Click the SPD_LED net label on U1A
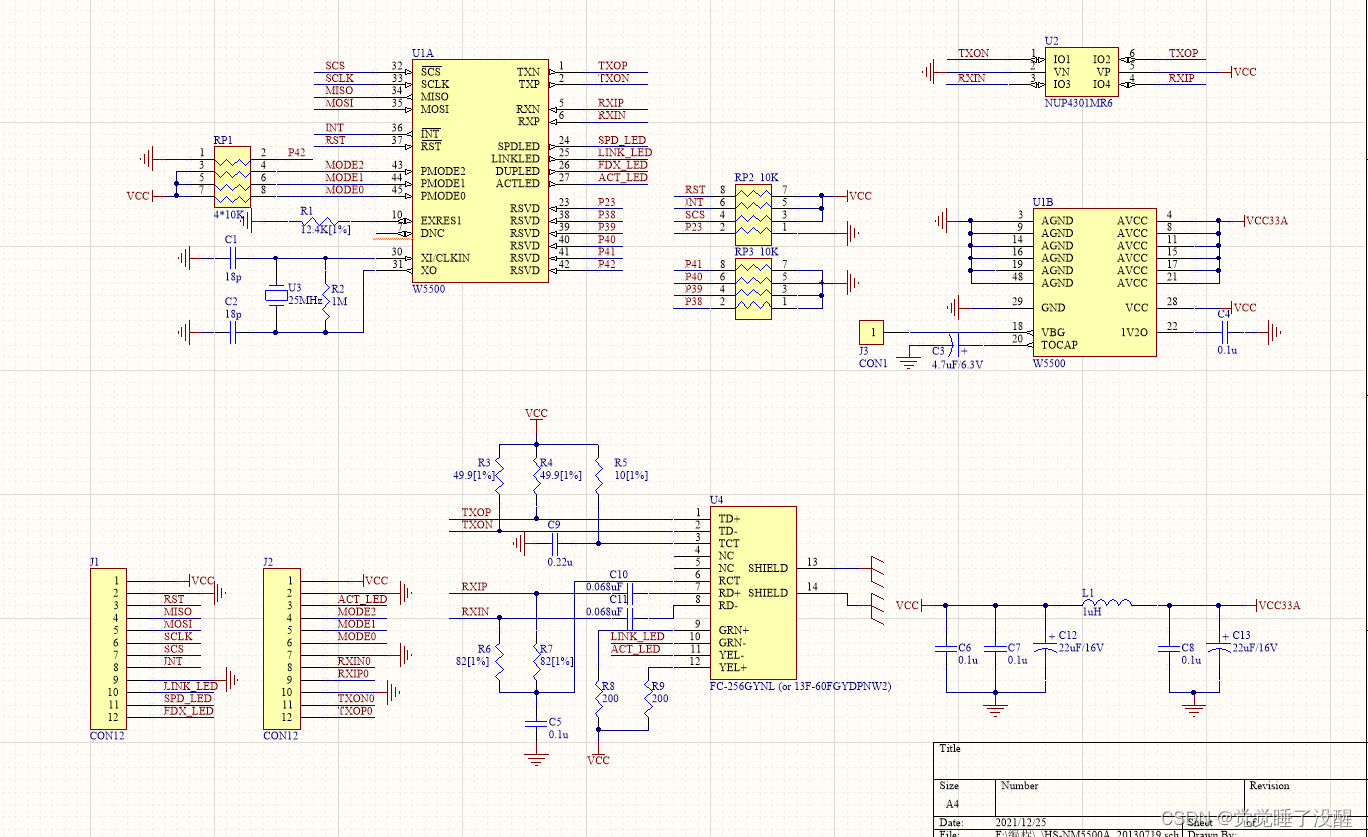This screenshot has width=1368, height=837. 622,140
